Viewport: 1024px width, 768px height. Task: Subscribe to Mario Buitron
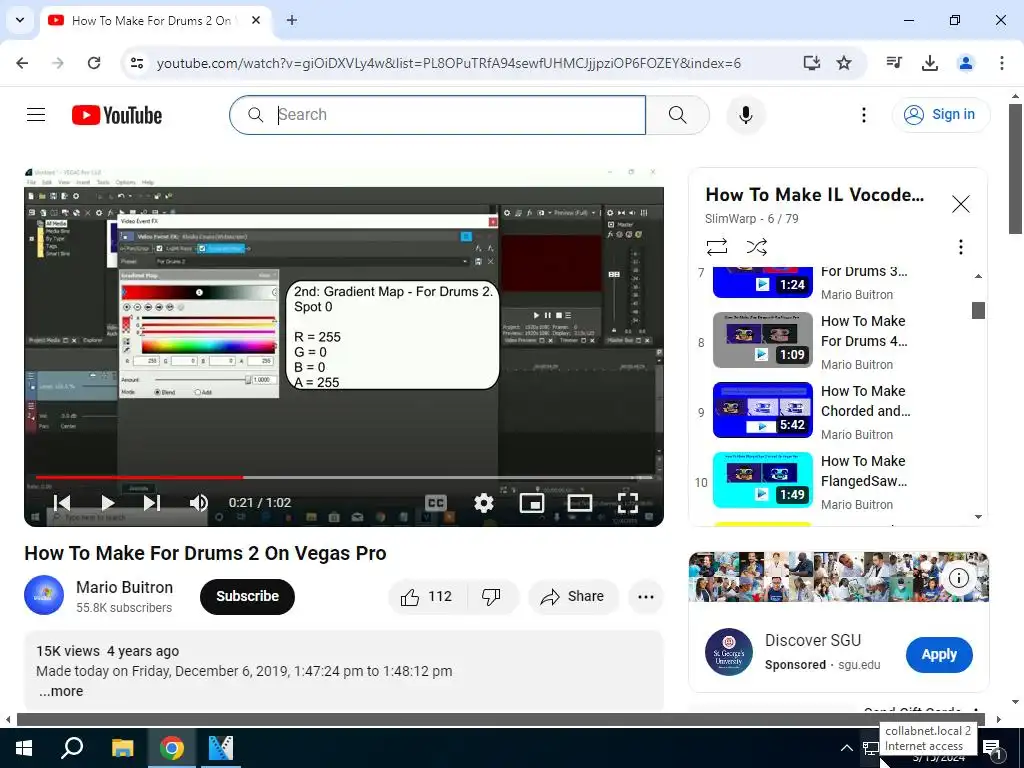(x=247, y=596)
